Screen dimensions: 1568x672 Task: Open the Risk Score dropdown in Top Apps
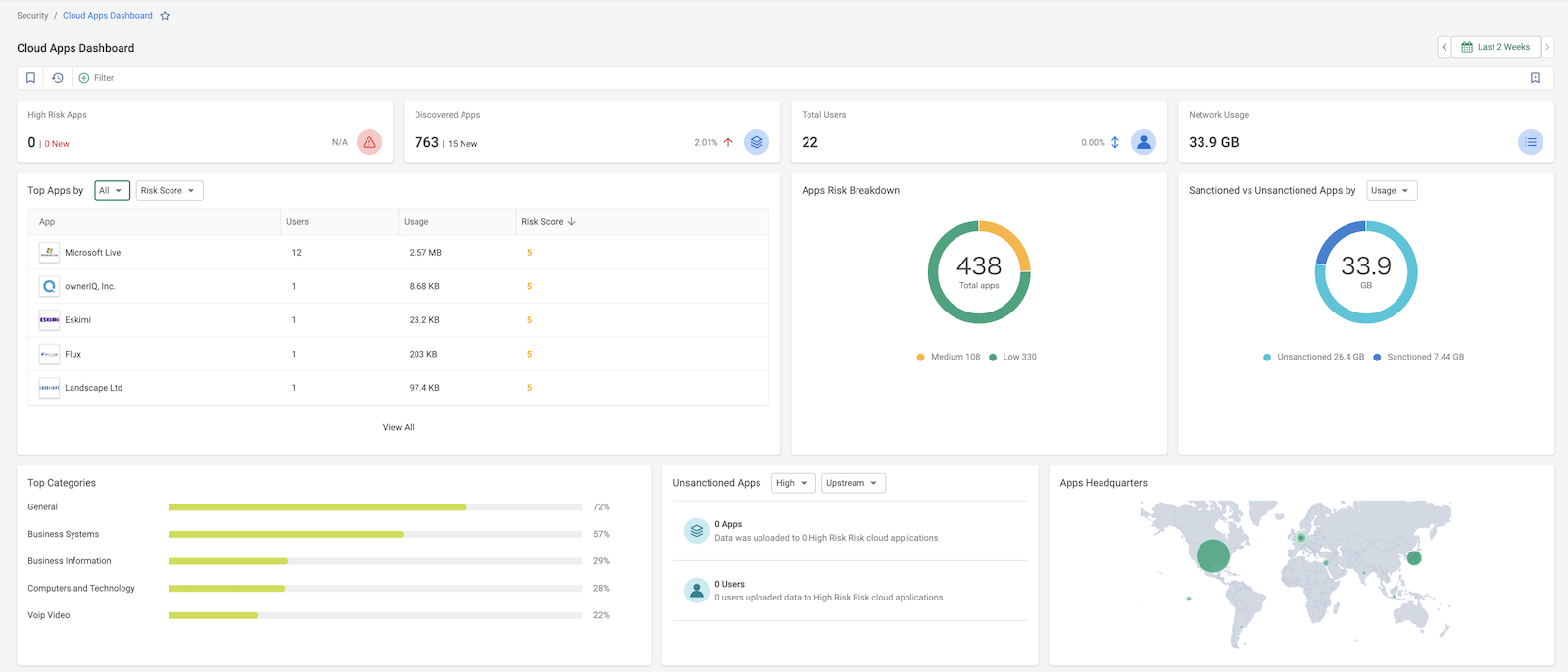[170, 191]
